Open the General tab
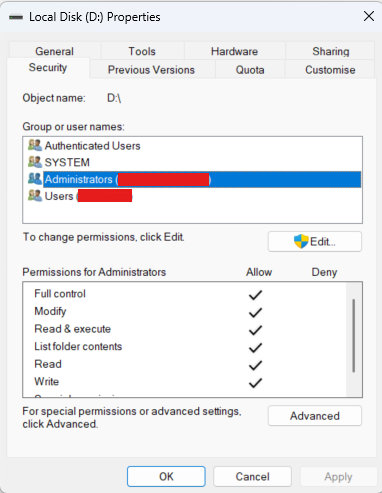This screenshot has width=382, height=493. click(x=55, y=51)
